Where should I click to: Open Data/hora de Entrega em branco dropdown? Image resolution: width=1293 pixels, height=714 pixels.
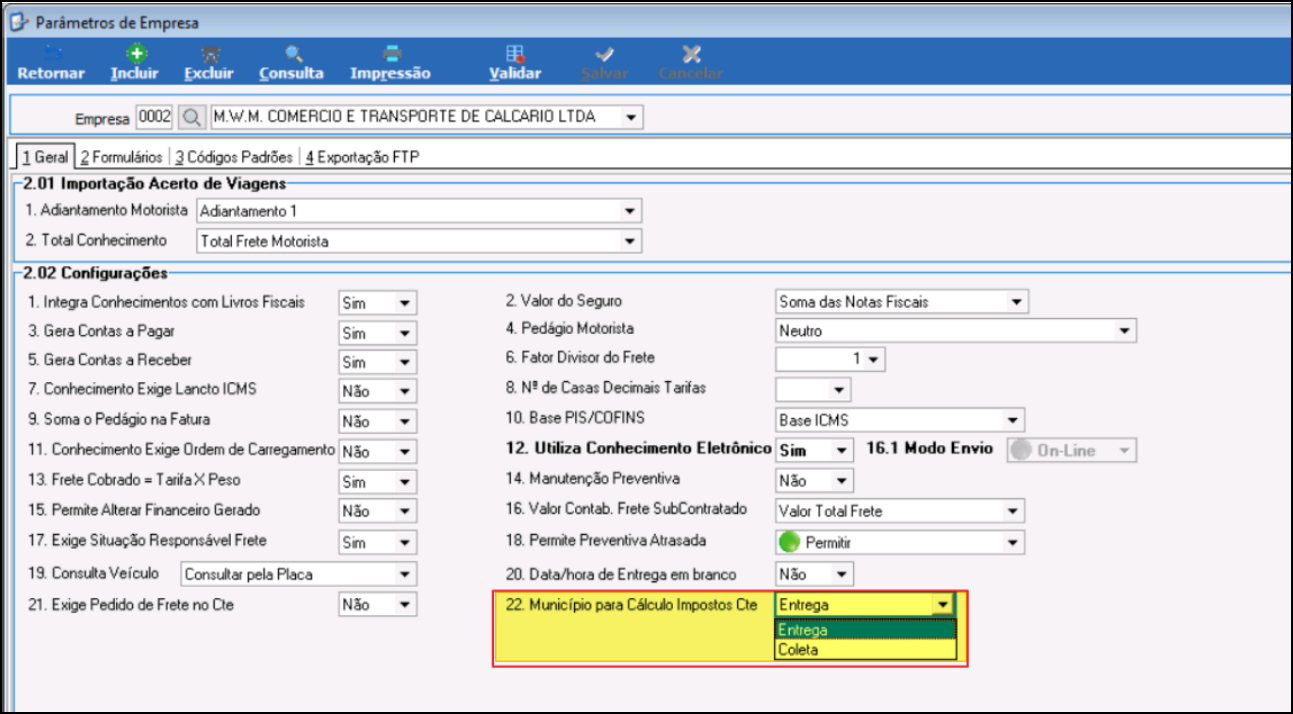842,574
